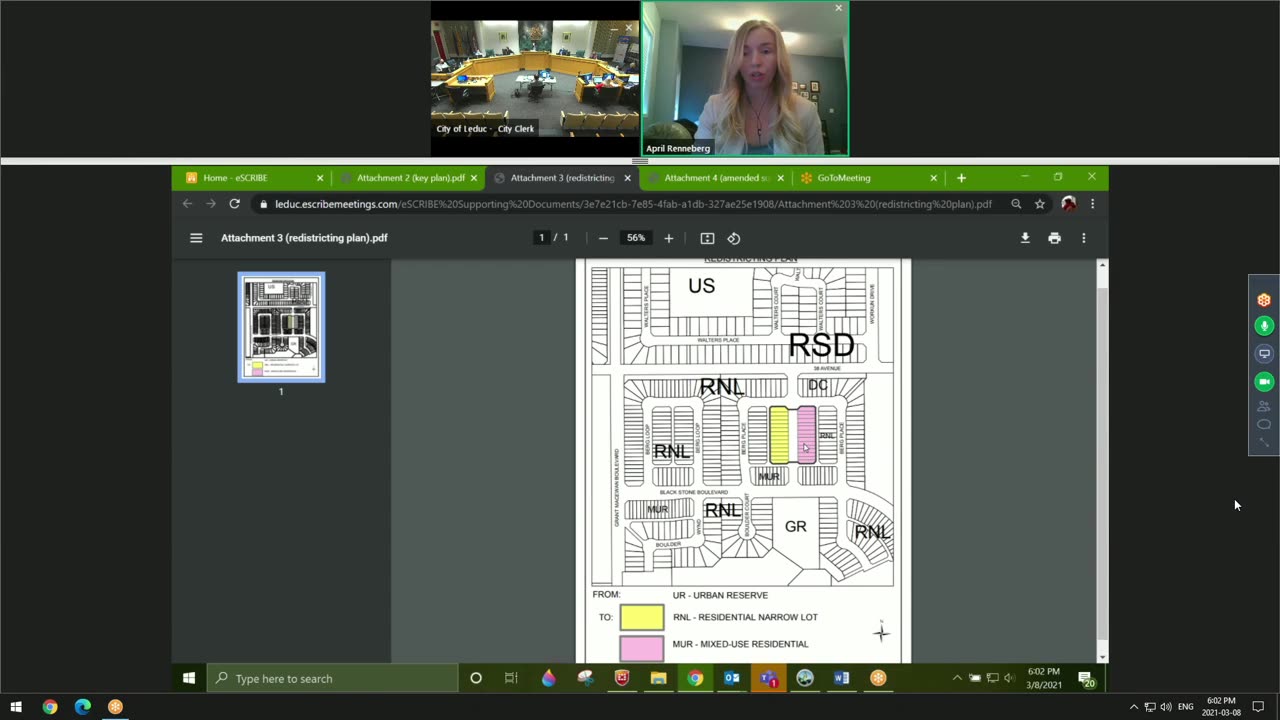Open Microsoft Edge on outer taskbar
This screenshot has height=720, width=1280.
click(x=83, y=707)
